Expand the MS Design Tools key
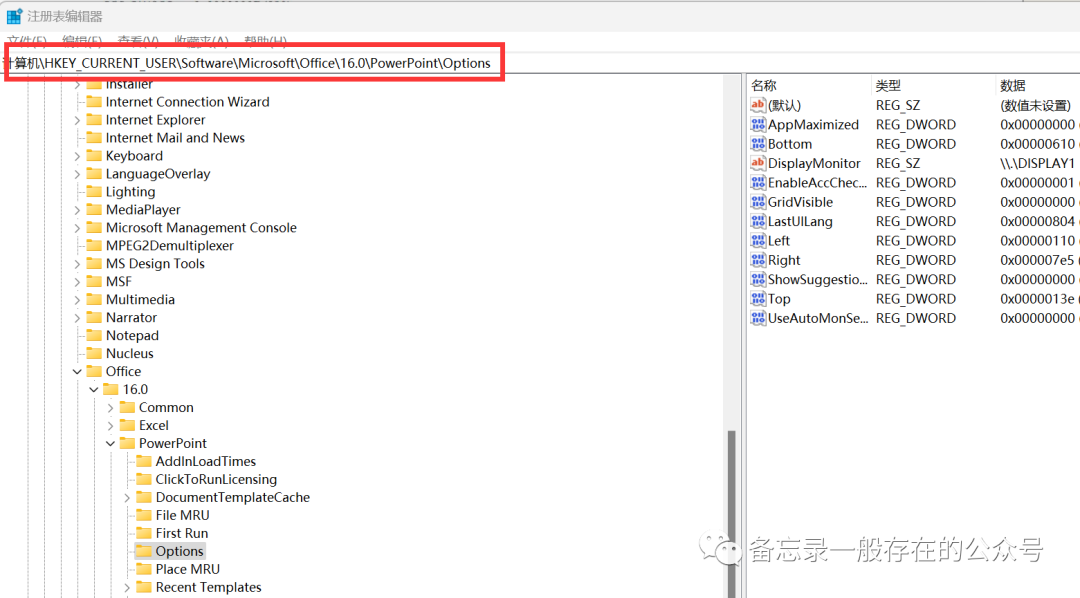Screen dimensions: 1080x598 click(x=77, y=263)
